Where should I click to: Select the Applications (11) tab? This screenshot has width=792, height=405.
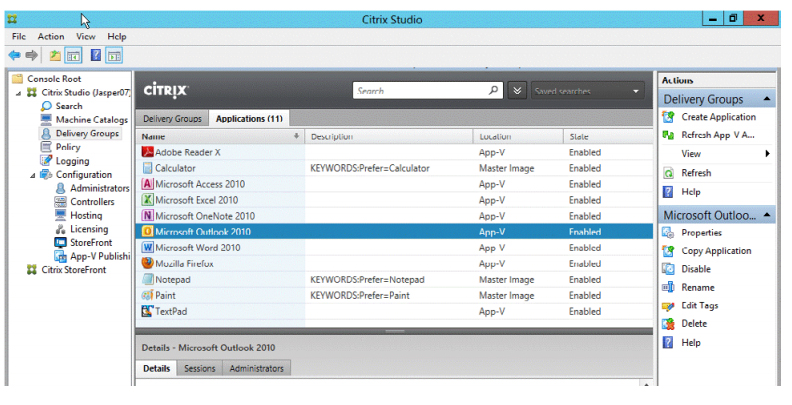coord(249,119)
